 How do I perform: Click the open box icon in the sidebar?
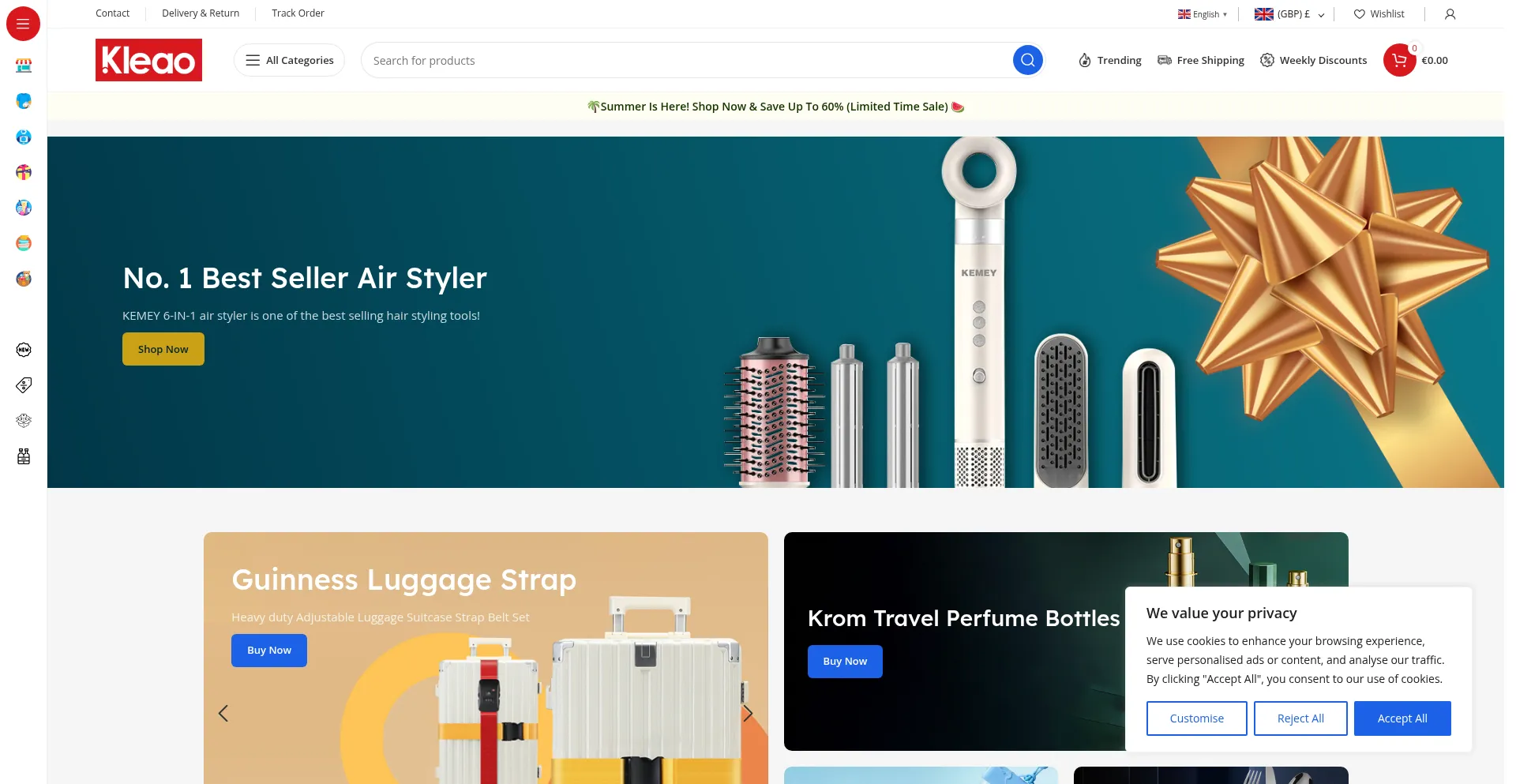coord(24,421)
